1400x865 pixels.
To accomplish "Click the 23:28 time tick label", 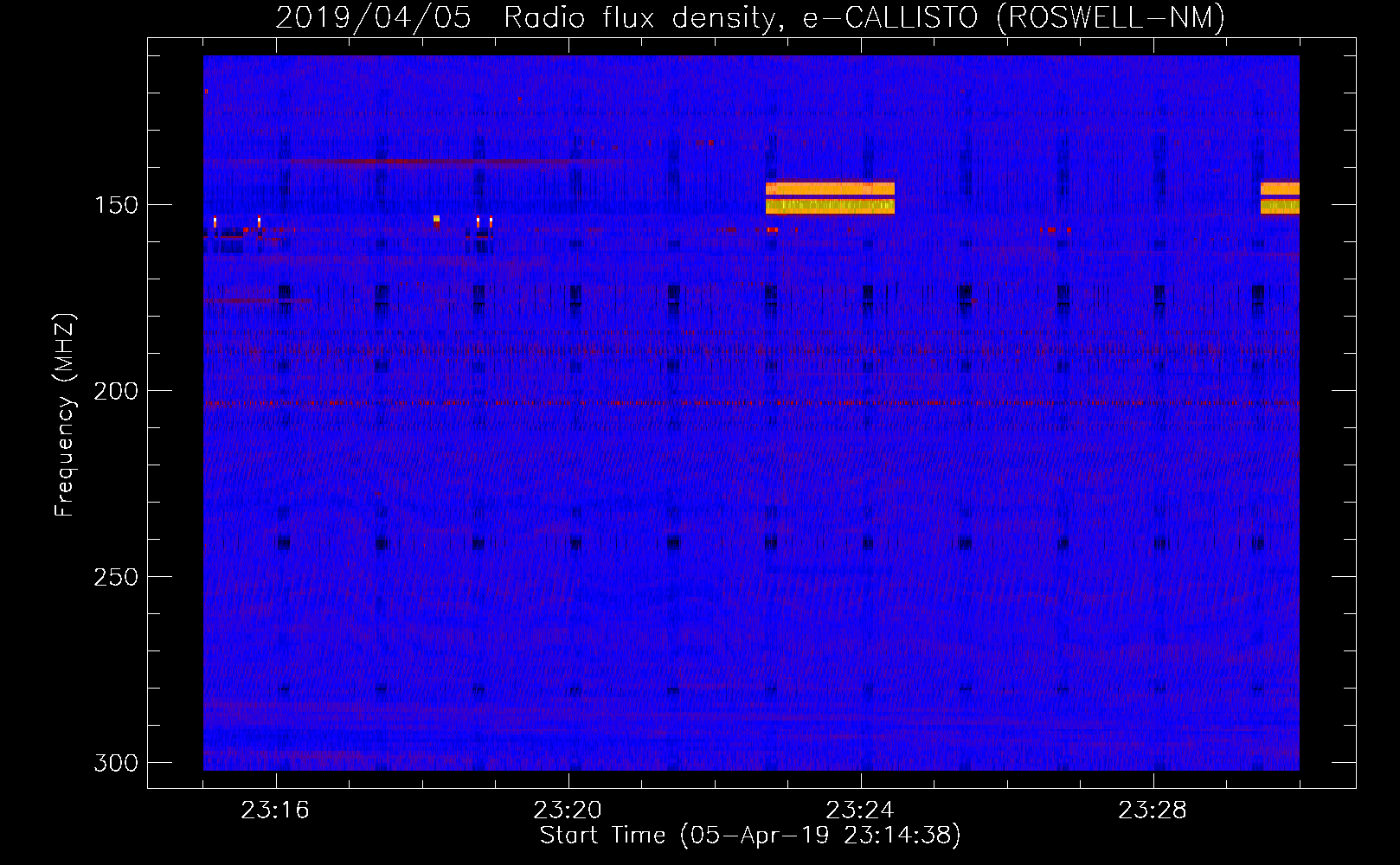I will coord(1153,811).
